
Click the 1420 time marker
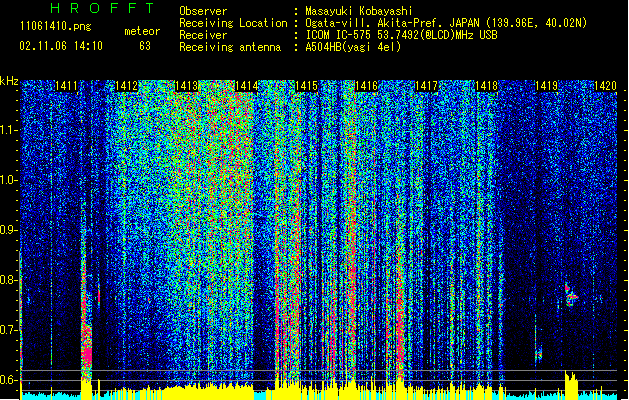point(605,86)
